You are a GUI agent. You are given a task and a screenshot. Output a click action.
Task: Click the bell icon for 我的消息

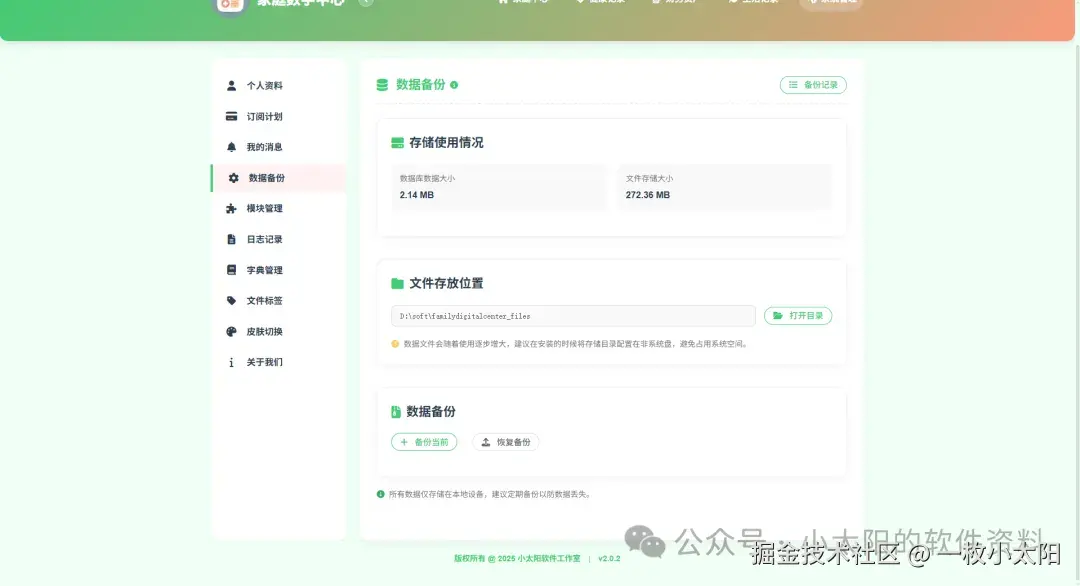pos(230,146)
